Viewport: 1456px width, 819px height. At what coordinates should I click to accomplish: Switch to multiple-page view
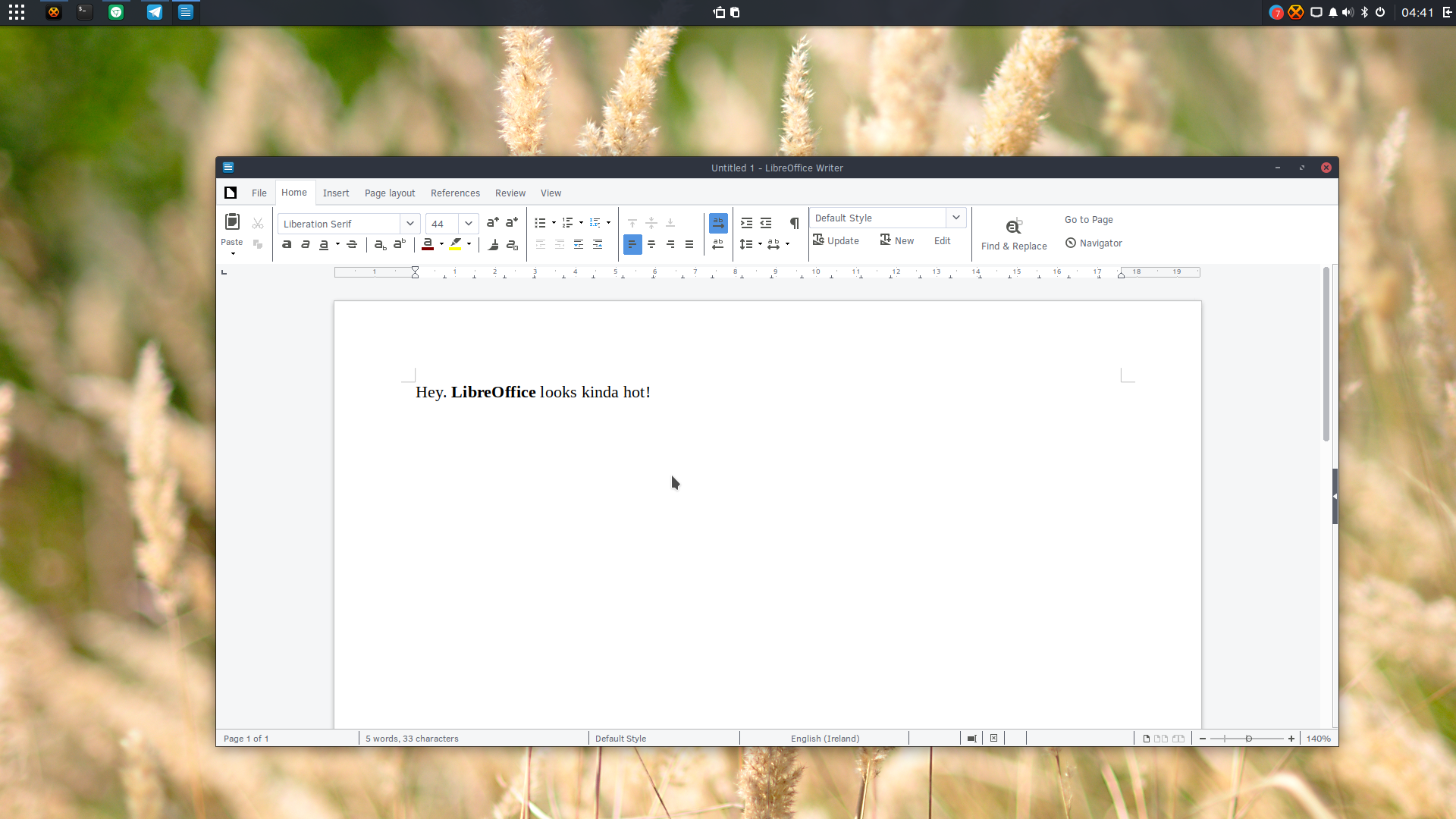pyautogui.click(x=1161, y=739)
